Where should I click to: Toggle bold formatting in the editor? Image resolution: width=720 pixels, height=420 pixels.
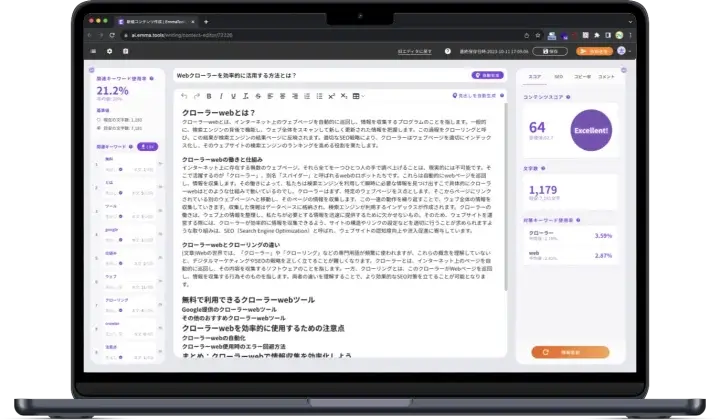coord(208,96)
